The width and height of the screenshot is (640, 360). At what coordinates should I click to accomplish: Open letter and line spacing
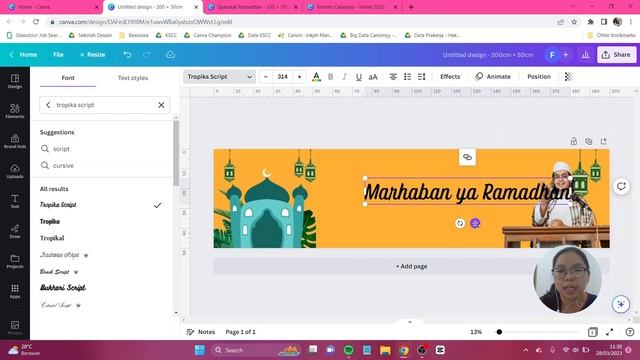pos(422,77)
